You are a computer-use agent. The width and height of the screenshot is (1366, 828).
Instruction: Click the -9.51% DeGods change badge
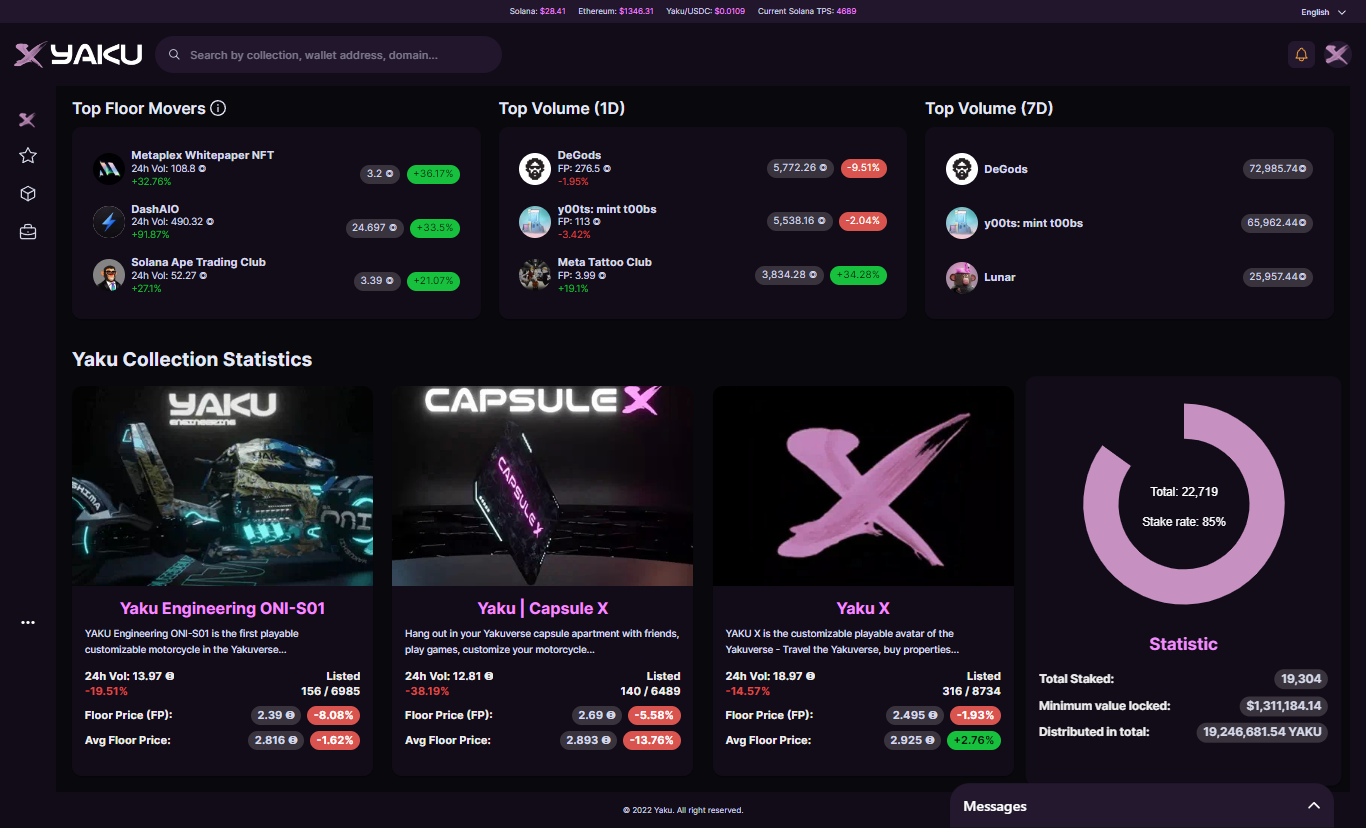click(863, 168)
